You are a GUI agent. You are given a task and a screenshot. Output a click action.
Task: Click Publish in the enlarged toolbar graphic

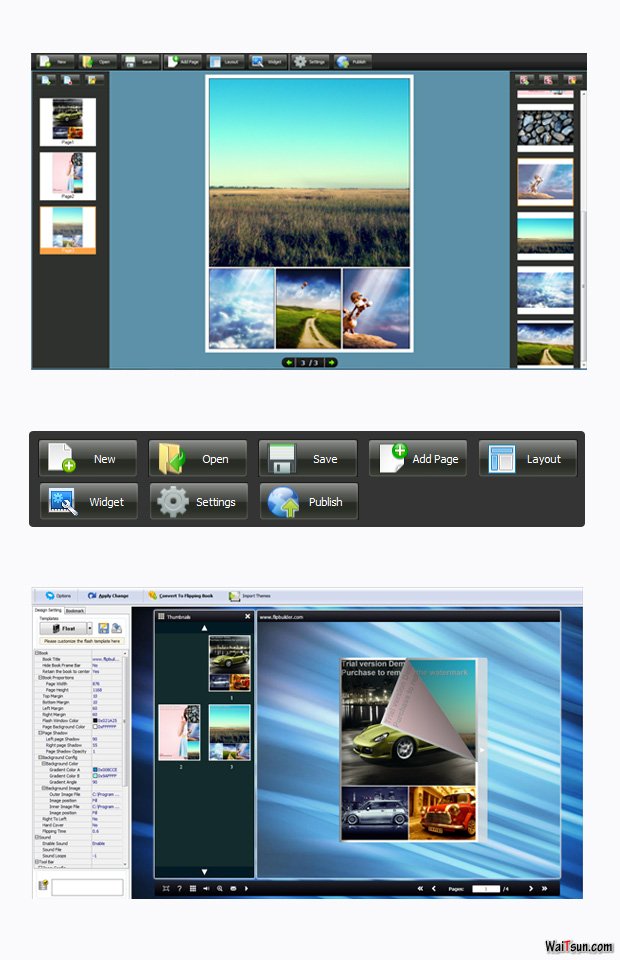click(x=309, y=501)
